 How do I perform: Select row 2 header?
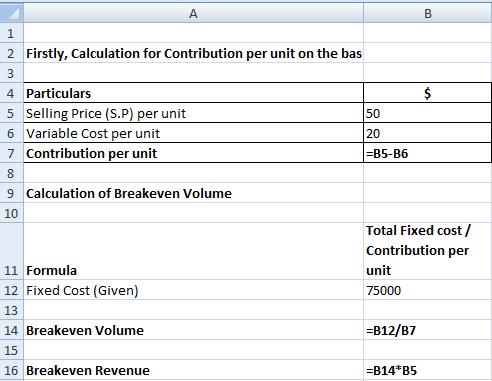click(12, 53)
